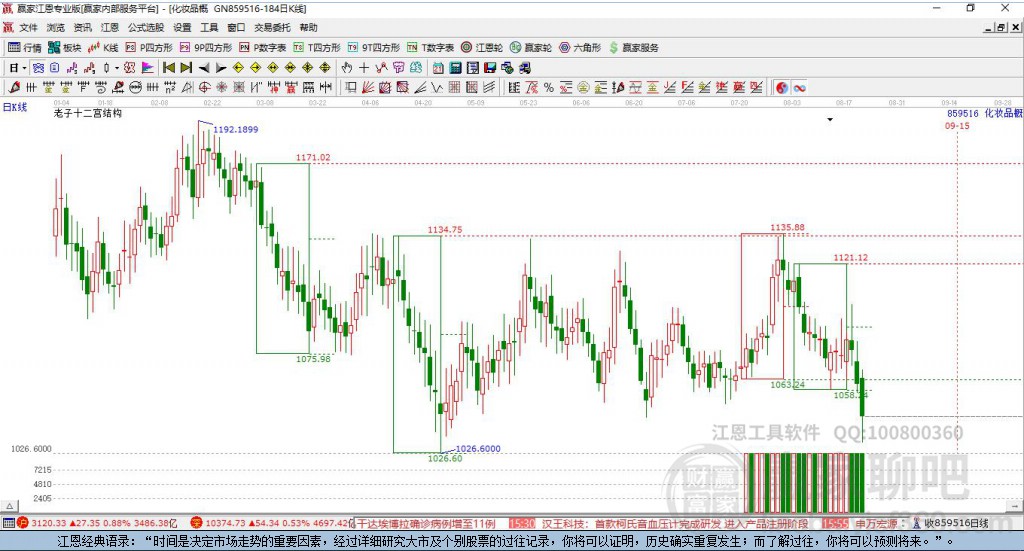The image size is (1024, 551).
Task: Open the 浏览 menu
Action: pos(56,27)
